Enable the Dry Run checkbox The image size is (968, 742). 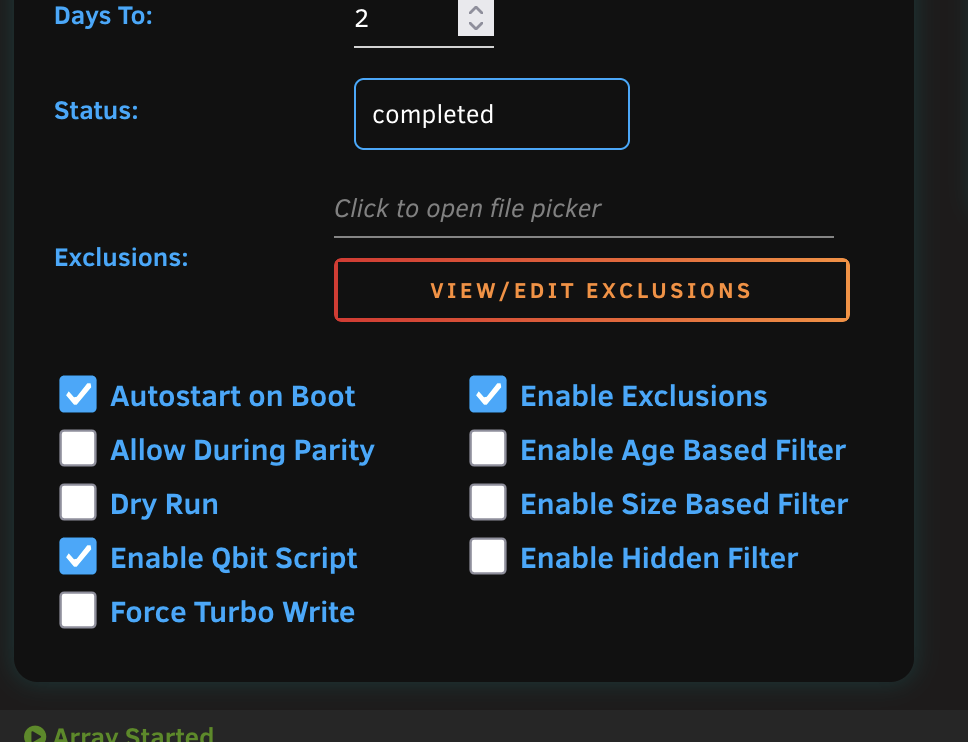click(78, 502)
